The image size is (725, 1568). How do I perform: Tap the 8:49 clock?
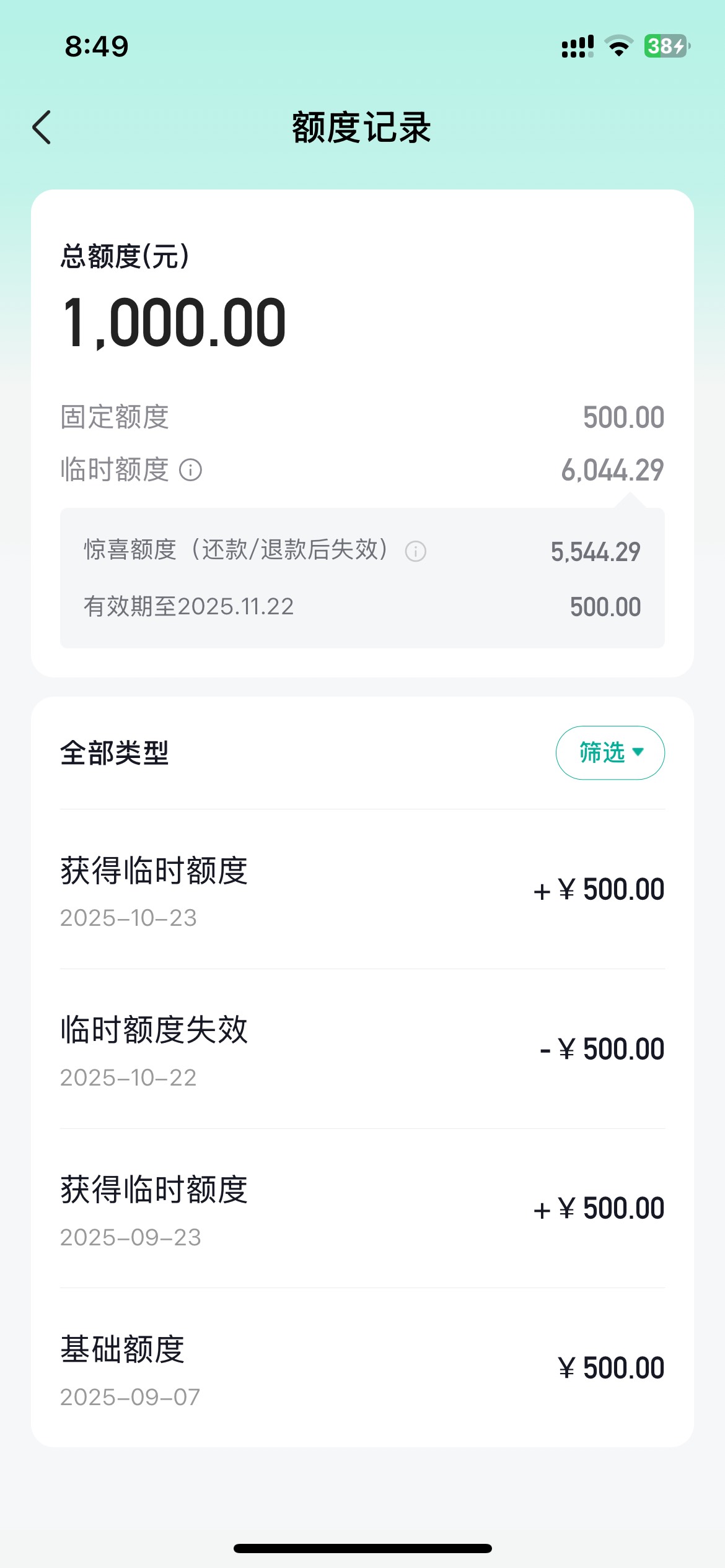click(x=97, y=46)
